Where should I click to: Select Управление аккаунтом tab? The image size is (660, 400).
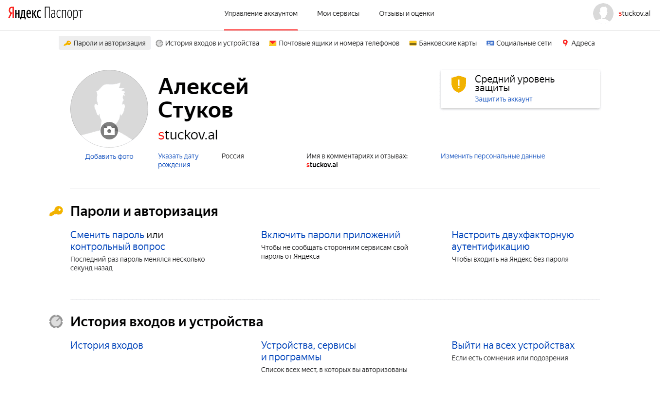[260, 12]
